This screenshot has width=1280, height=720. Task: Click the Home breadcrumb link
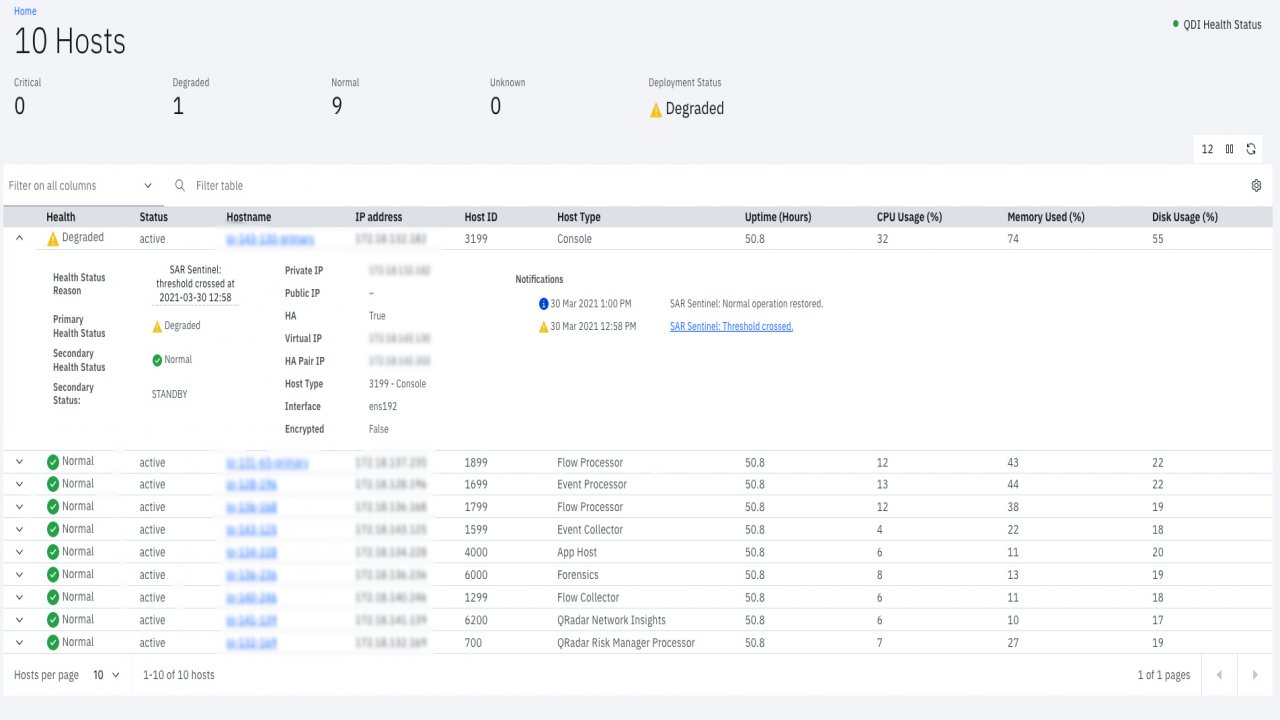coord(24,11)
